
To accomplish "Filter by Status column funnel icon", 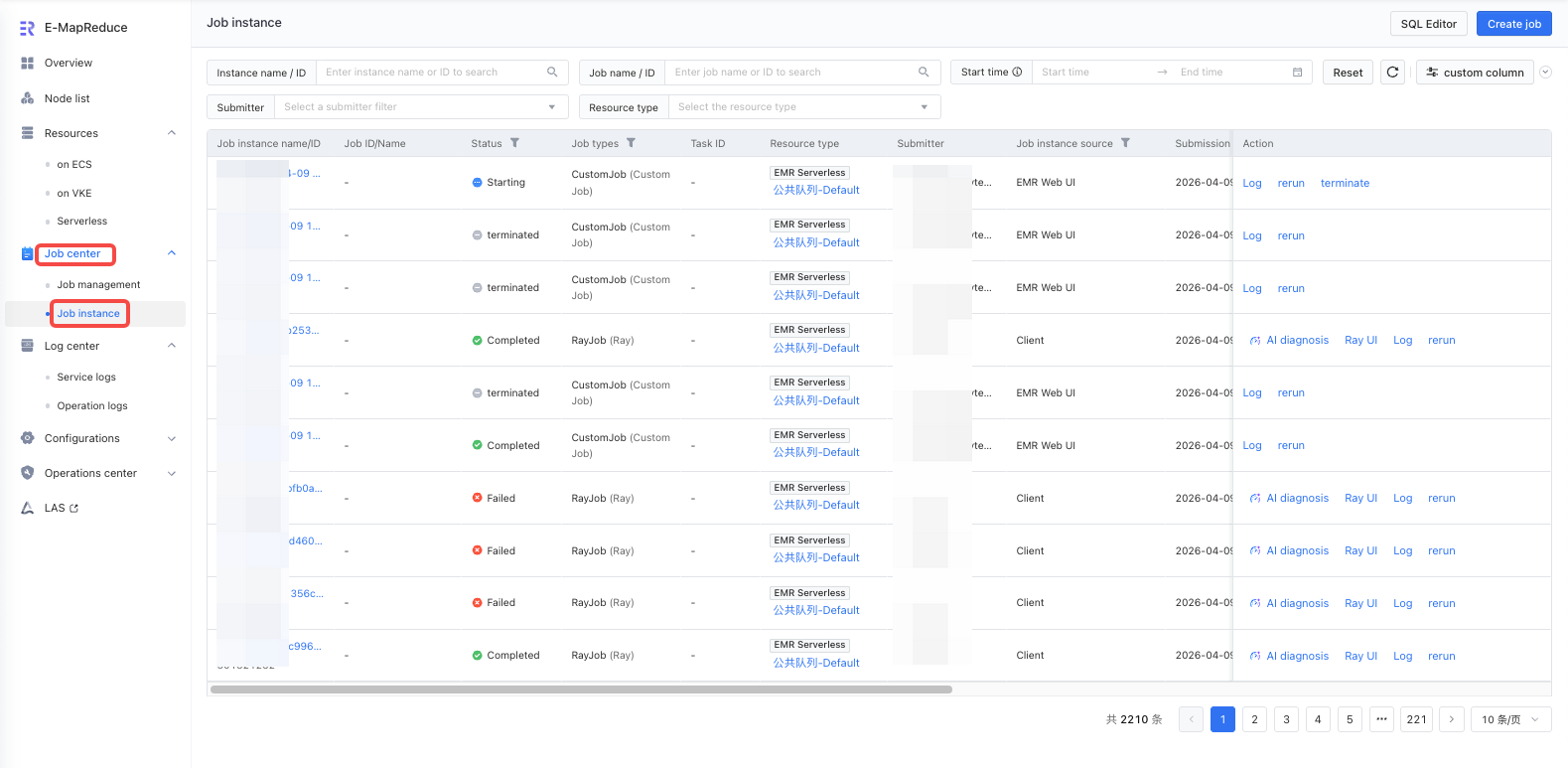I will click(x=514, y=143).
